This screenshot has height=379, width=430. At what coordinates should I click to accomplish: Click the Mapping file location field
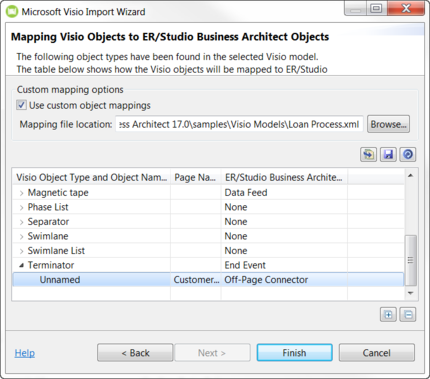pos(239,124)
